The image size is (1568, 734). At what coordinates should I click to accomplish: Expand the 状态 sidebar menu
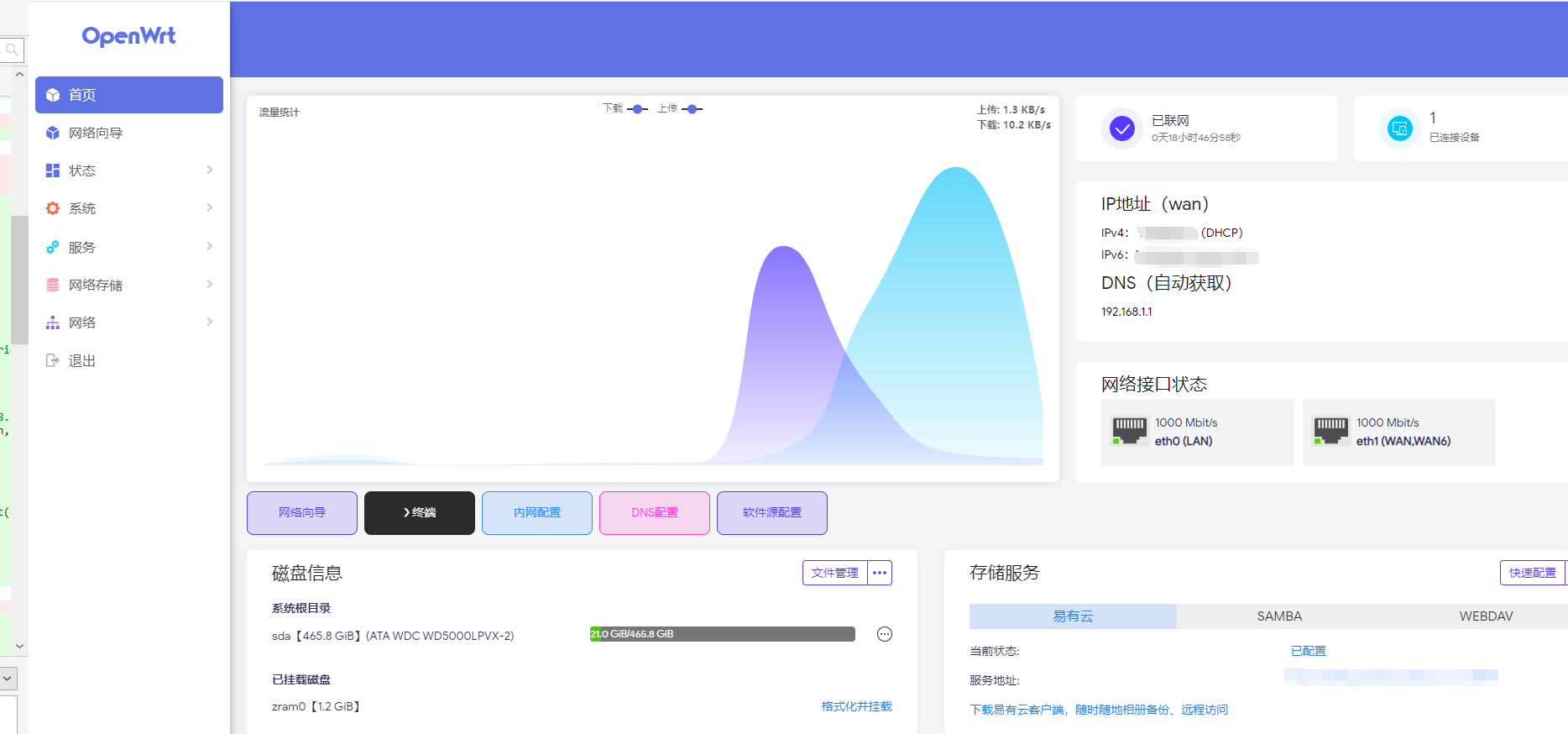coord(128,170)
